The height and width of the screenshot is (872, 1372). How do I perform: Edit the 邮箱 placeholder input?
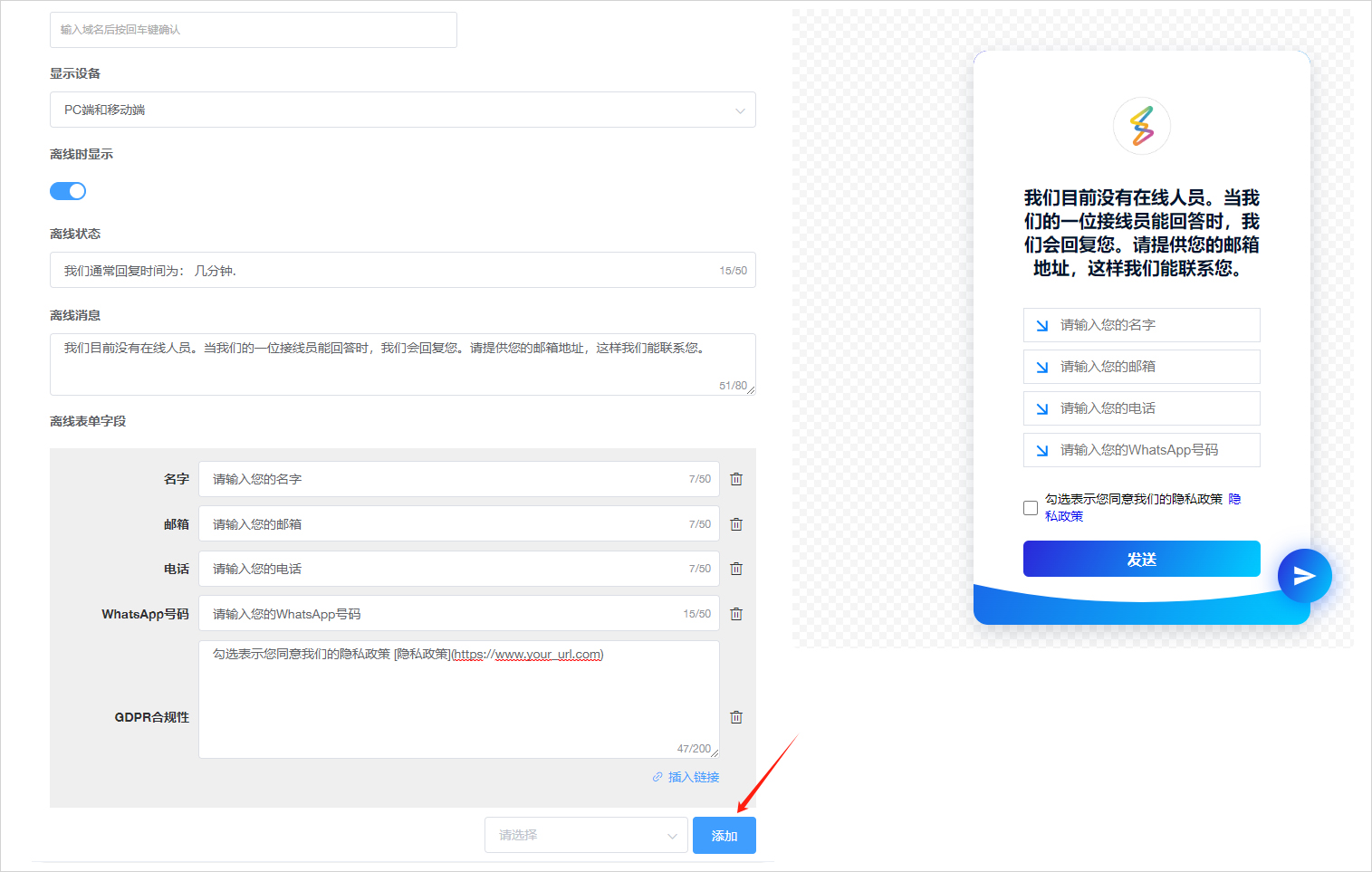coord(459,523)
